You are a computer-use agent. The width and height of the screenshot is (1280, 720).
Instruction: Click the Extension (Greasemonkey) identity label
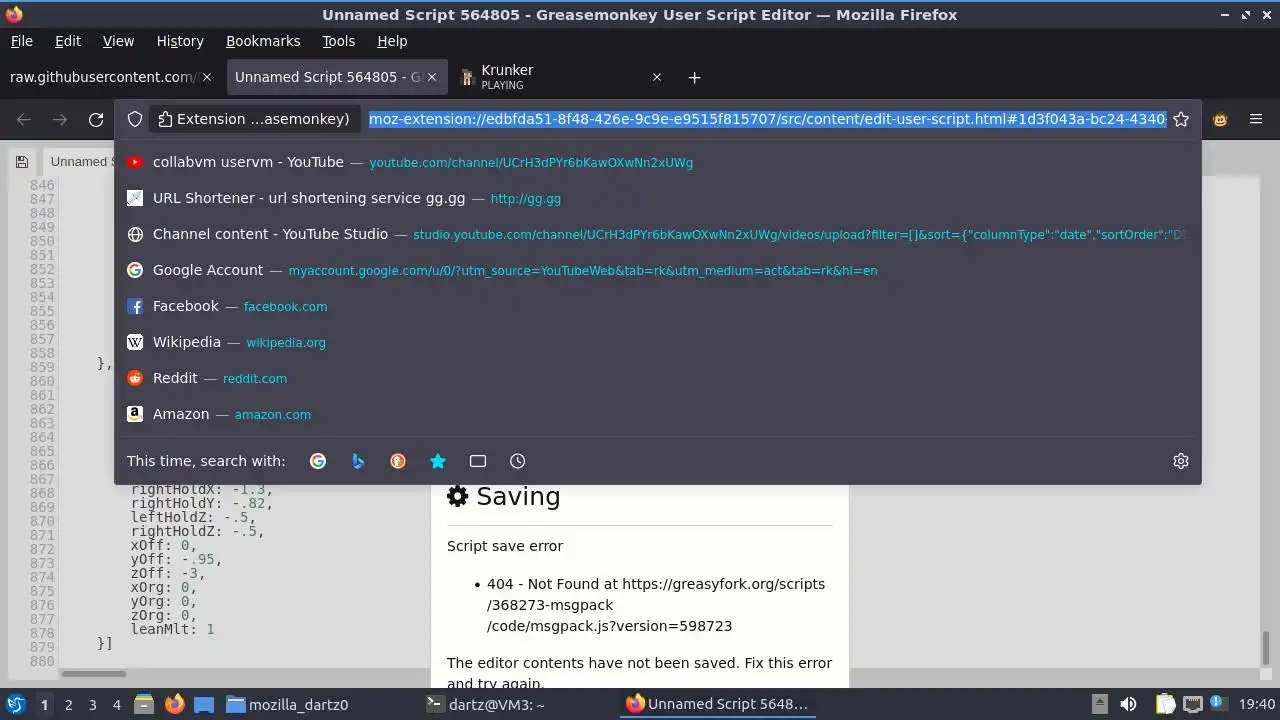[x=254, y=119]
